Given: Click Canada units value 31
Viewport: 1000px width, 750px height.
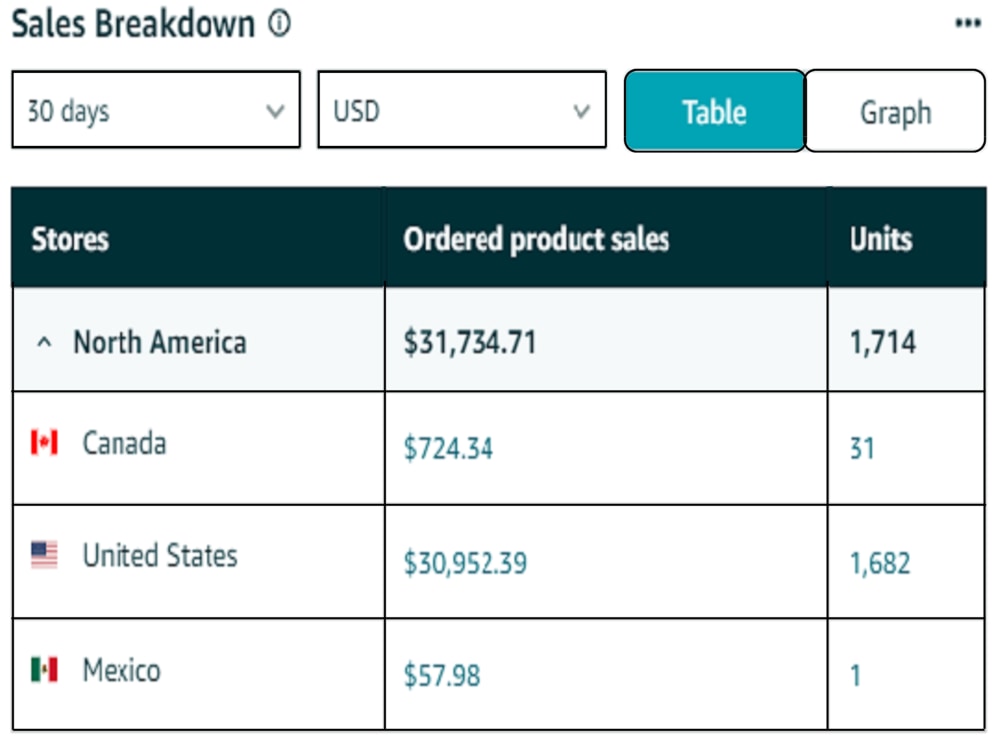Looking at the screenshot, I should coord(862,448).
